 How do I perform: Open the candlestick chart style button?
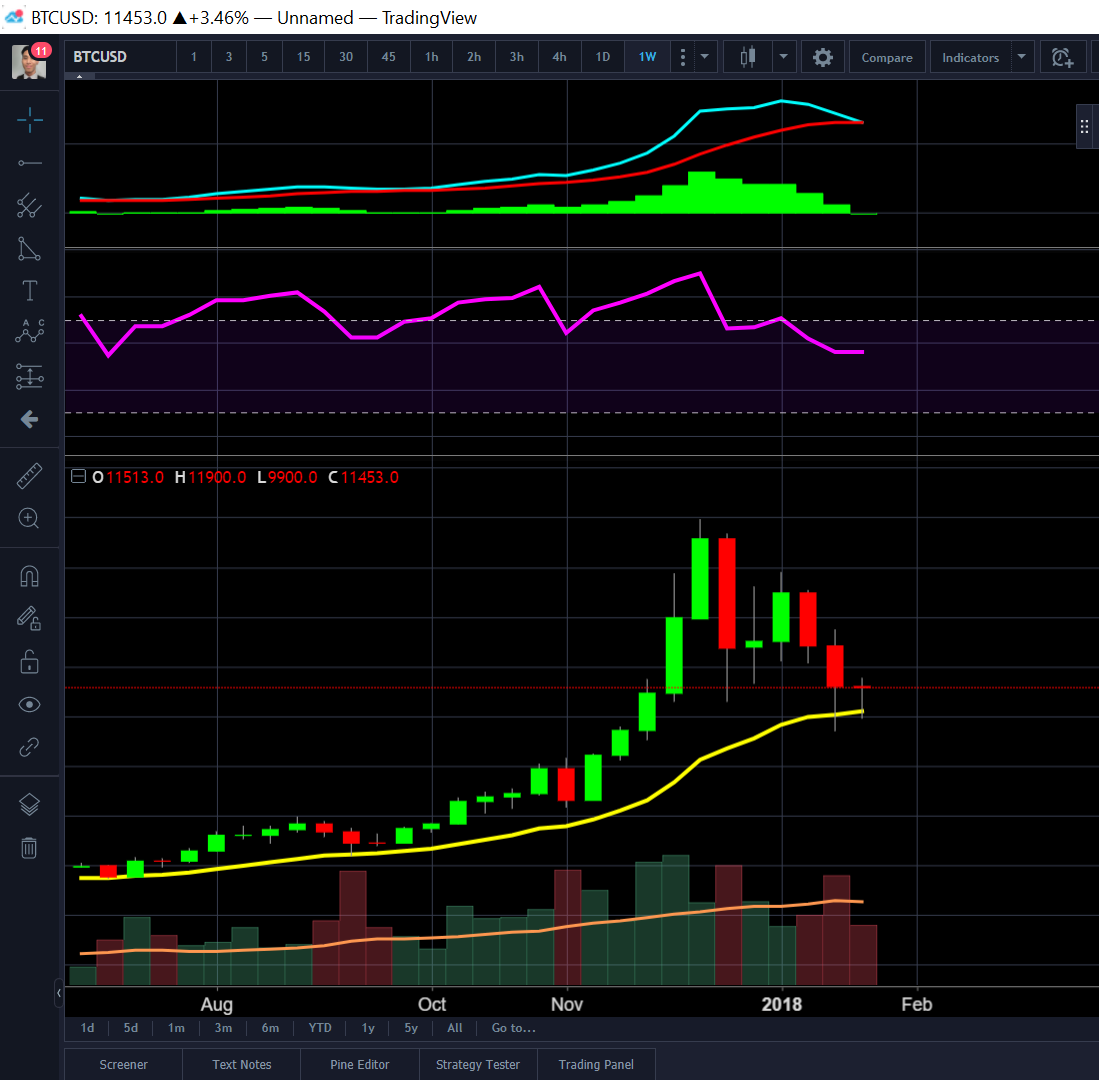coord(748,57)
